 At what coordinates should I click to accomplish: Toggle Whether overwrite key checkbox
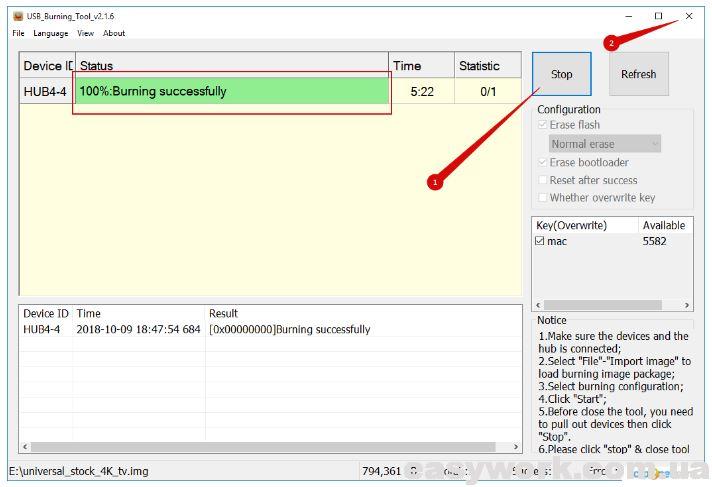coord(543,198)
